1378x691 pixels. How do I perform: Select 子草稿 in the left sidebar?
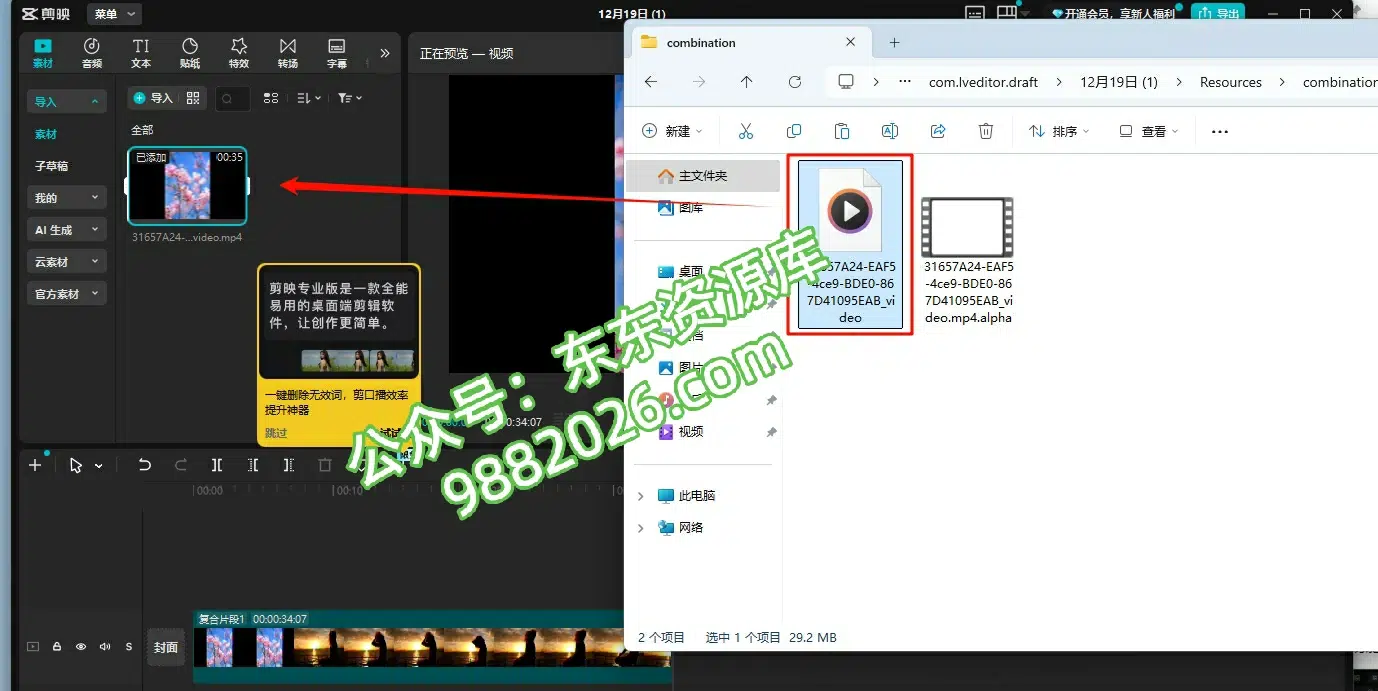point(52,166)
